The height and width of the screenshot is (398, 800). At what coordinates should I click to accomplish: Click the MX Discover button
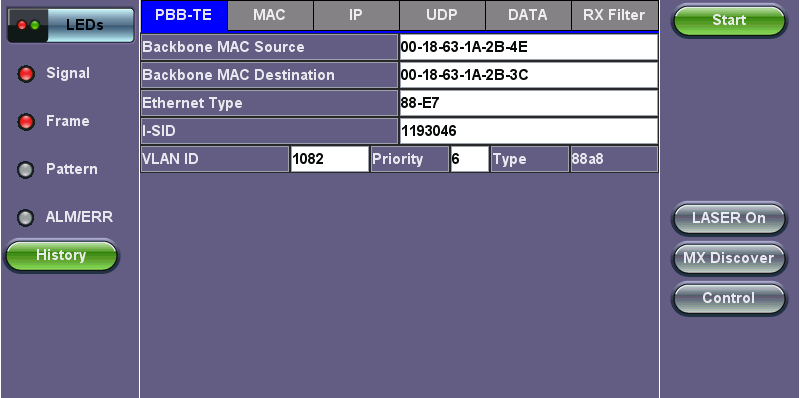tap(729, 258)
